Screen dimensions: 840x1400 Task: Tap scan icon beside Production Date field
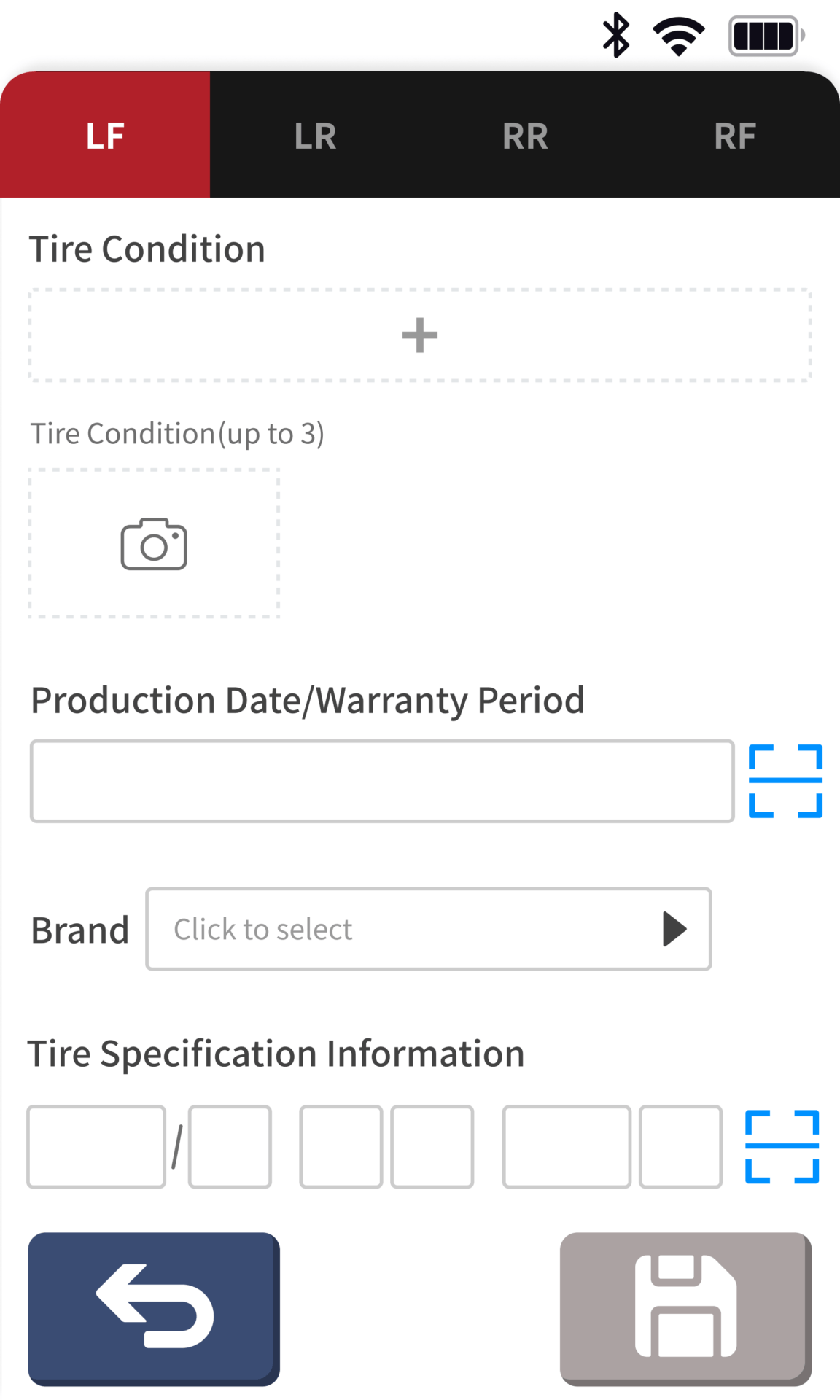tap(785, 781)
